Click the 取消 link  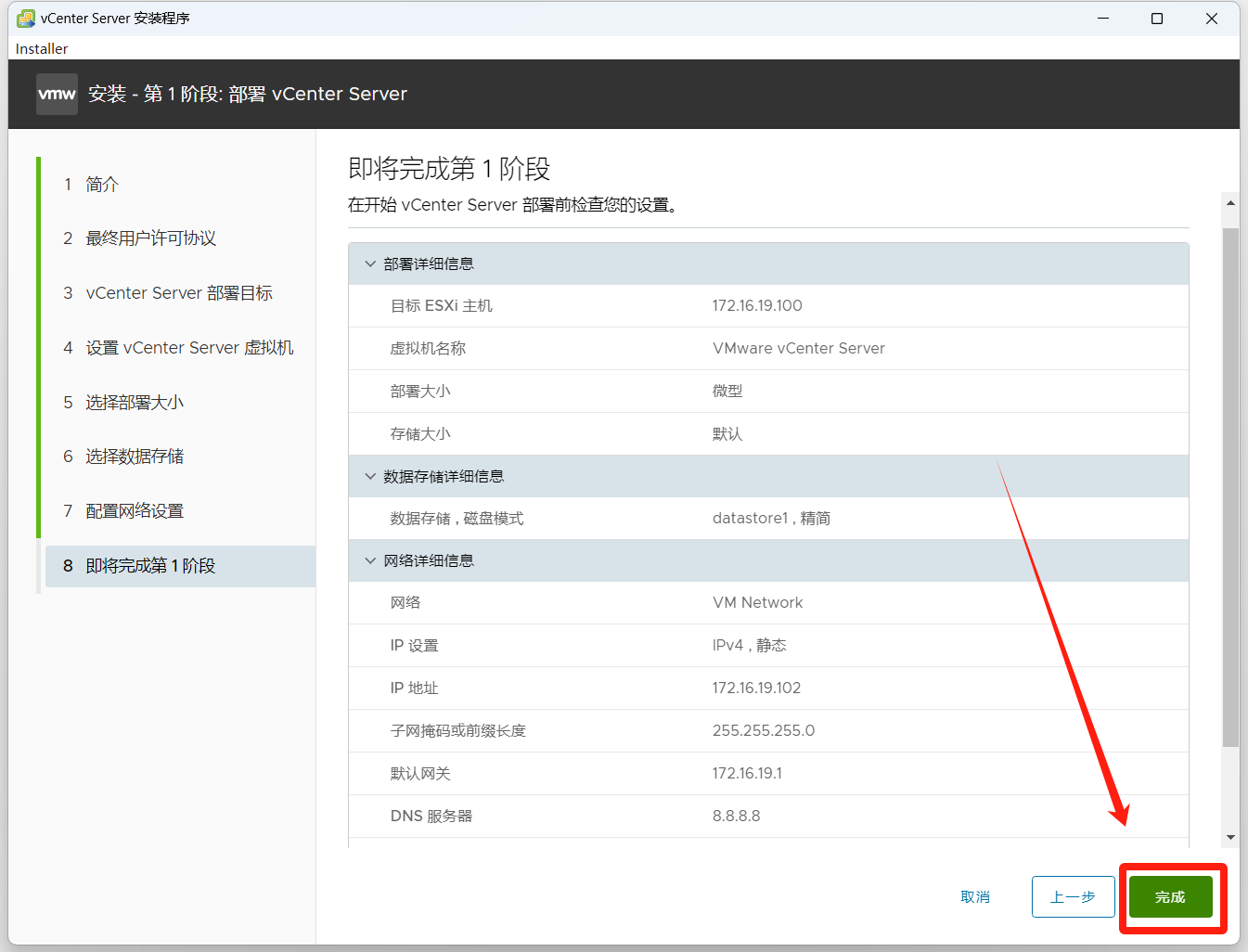point(975,897)
